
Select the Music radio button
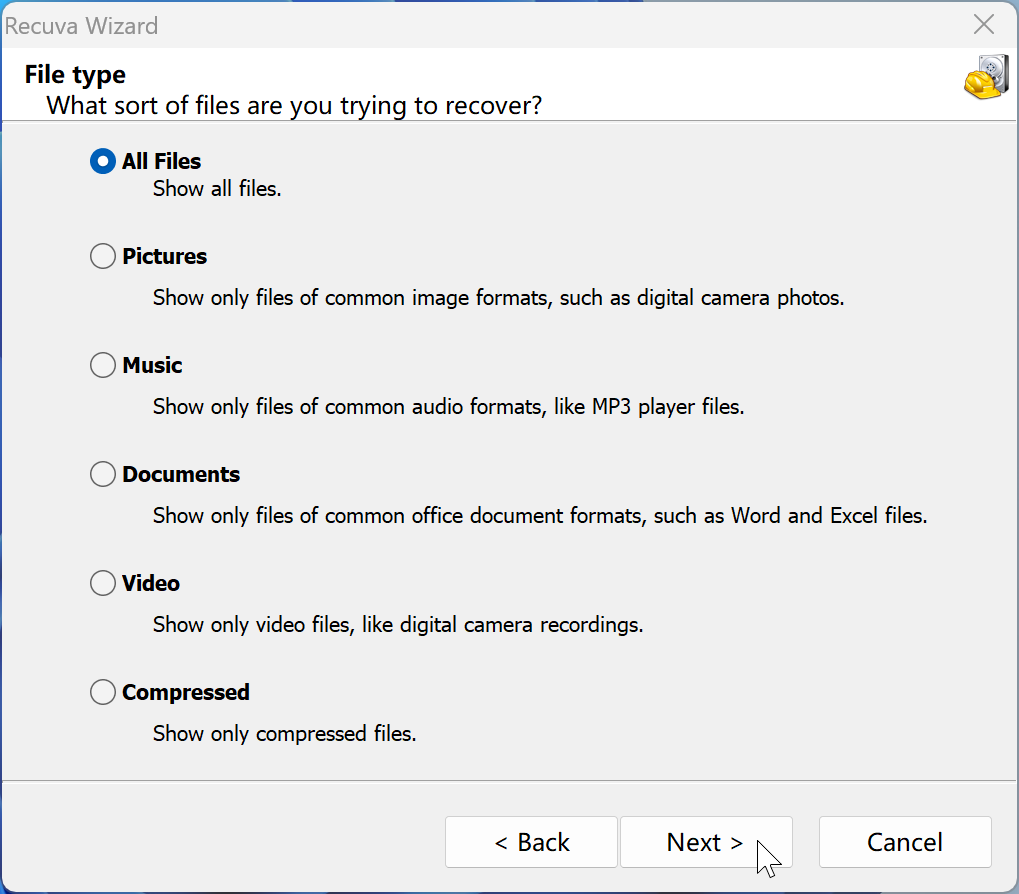click(x=103, y=366)
